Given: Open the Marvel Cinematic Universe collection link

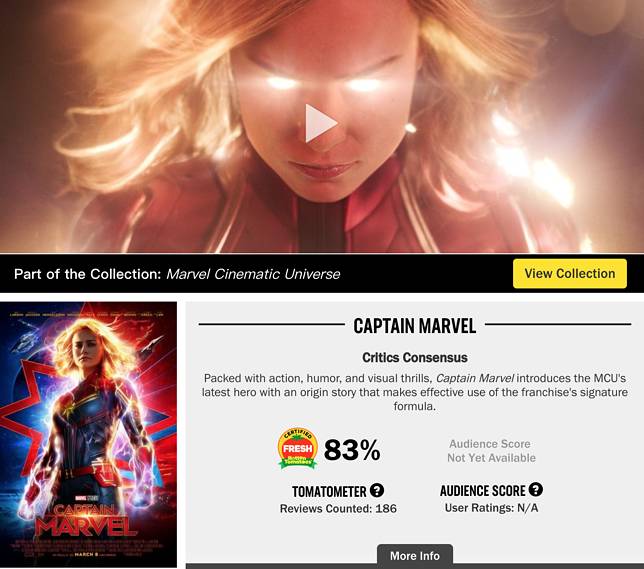Looking at the screenshot, I should pyautogui.click(x=253, y=274).
